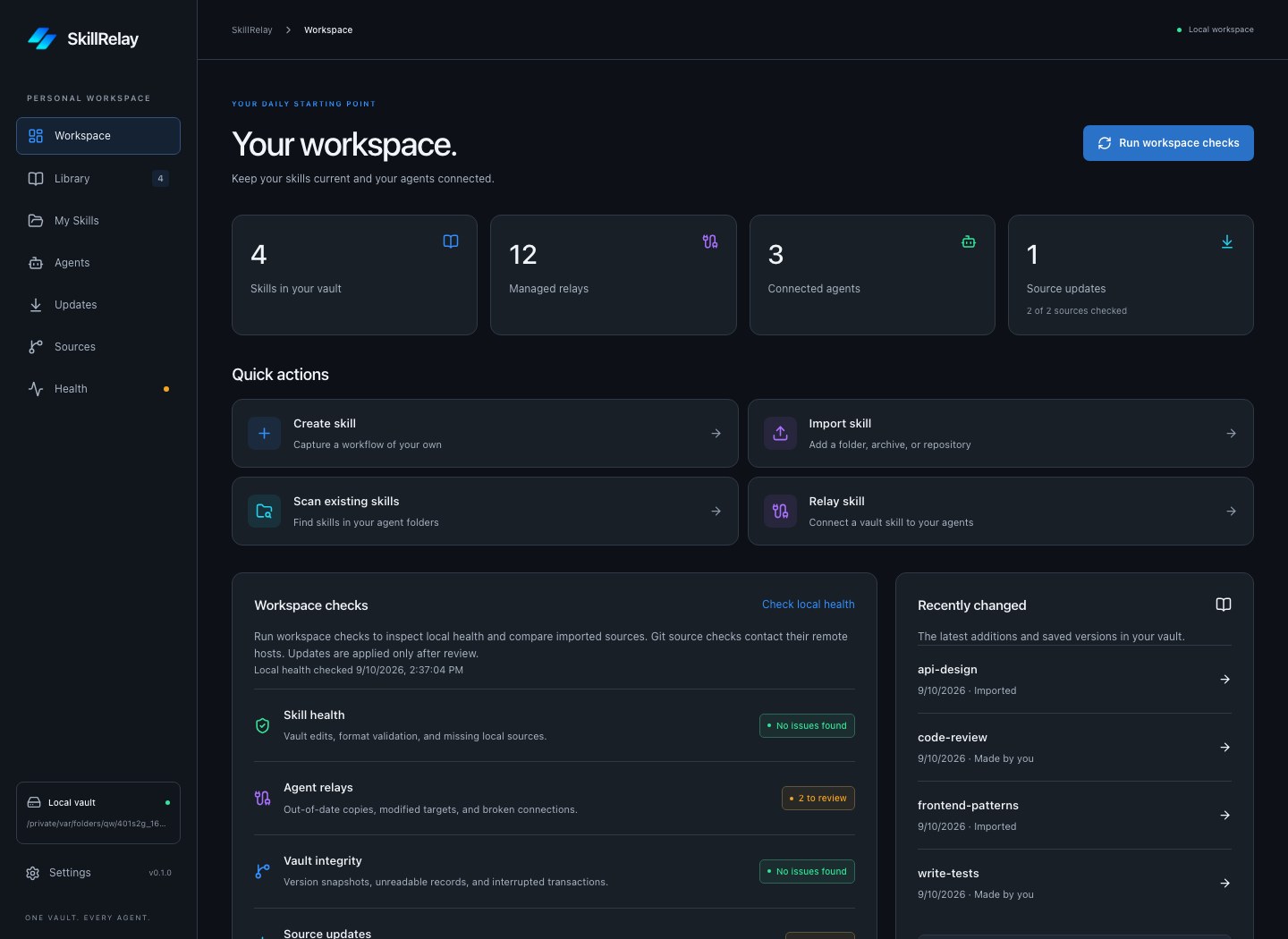Screen dimensions: 1288x939
Task: Click the frontend-patterns entry title
Action: click(x=968, y=806)
